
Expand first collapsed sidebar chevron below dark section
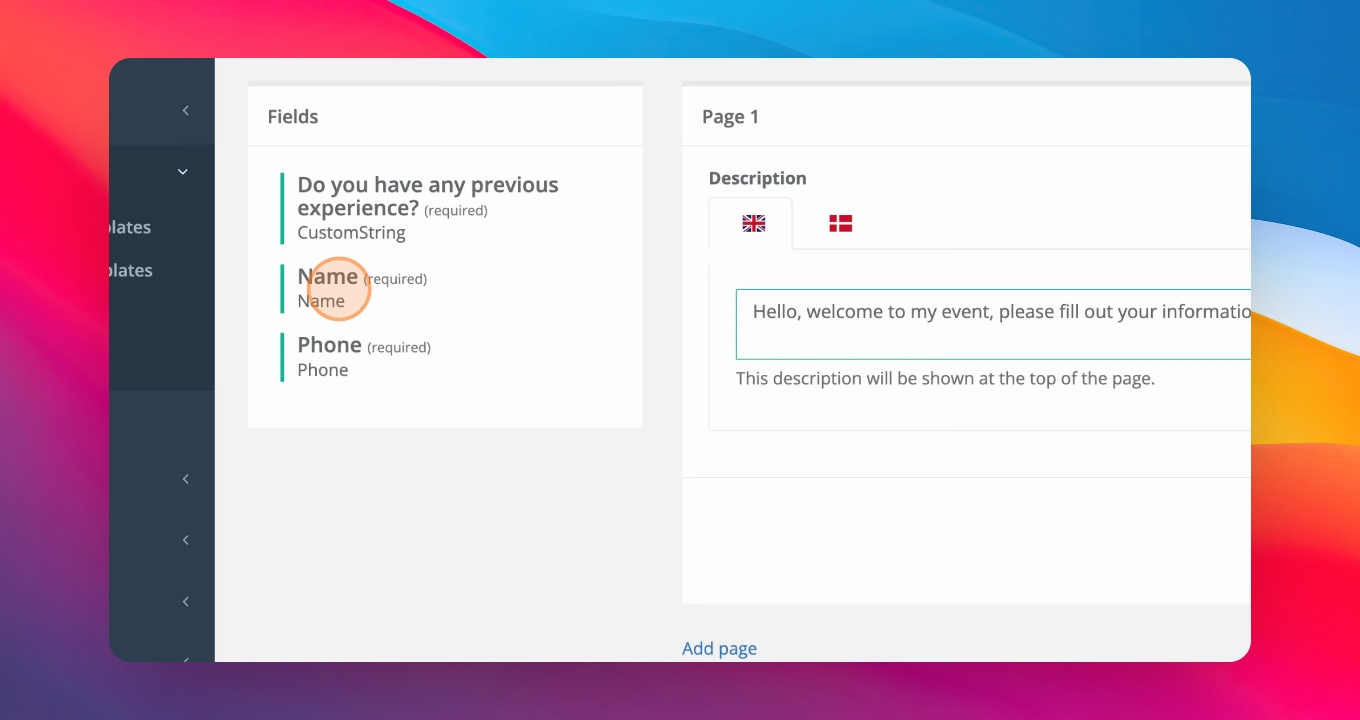click(185, 479)
